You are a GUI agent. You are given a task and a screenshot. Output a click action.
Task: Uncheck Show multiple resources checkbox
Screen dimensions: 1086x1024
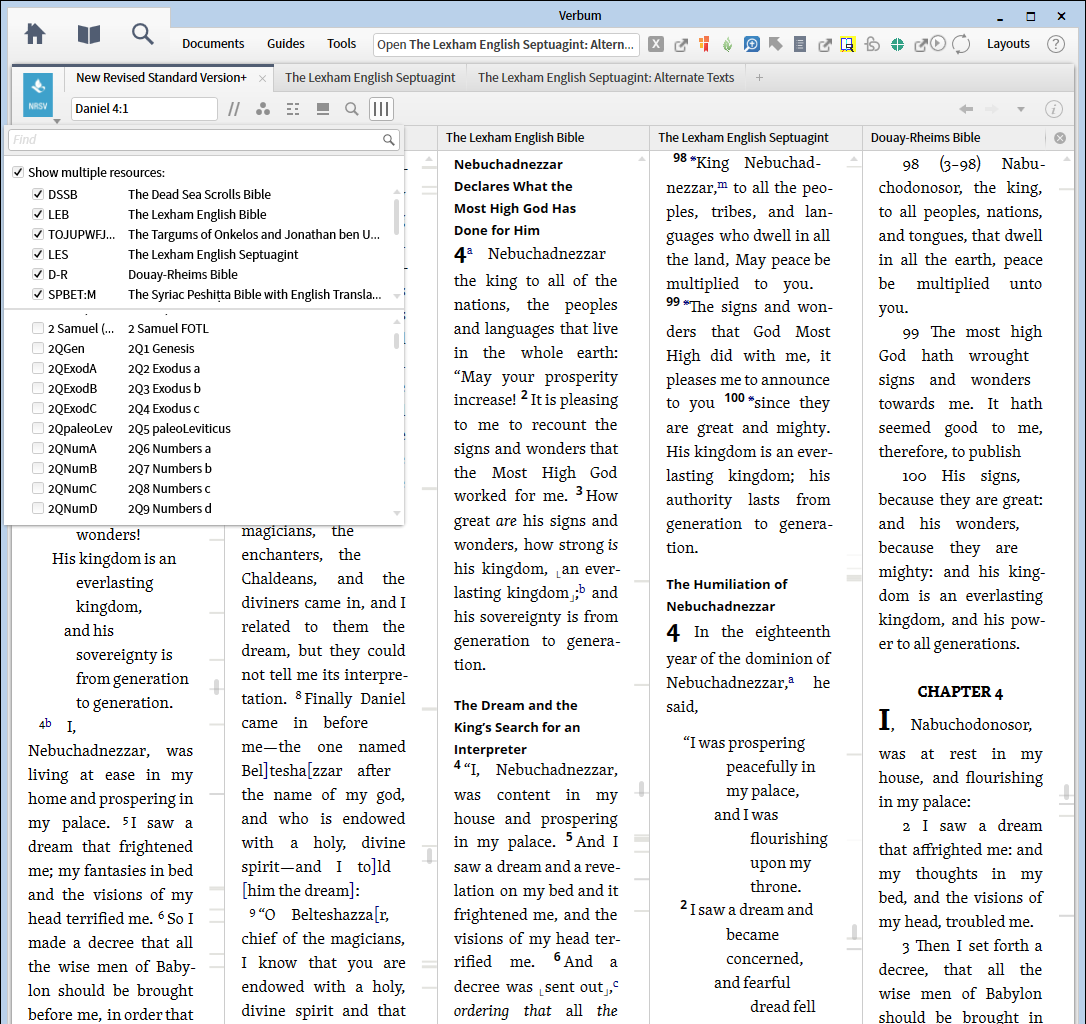tap(18, 172)
